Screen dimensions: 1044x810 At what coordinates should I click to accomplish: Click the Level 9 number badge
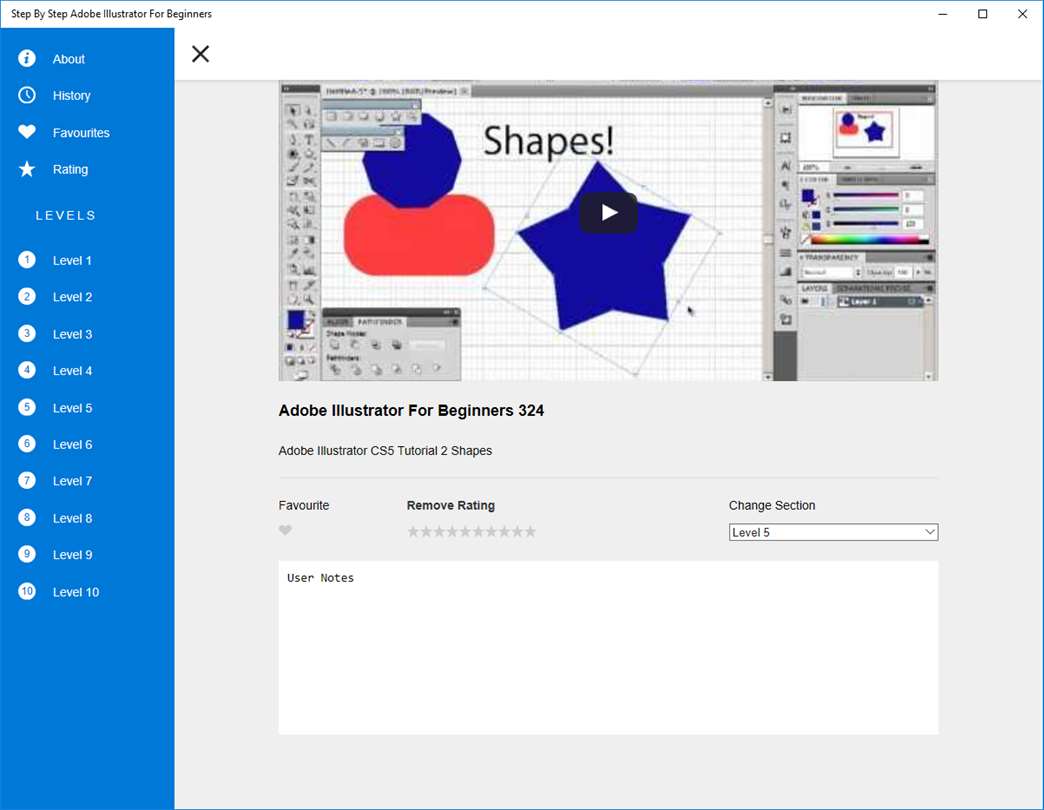point(27,554)
